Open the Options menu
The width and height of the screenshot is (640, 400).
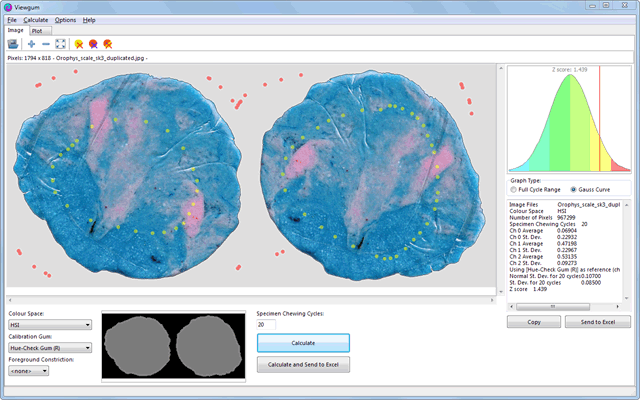click(65, 20)
